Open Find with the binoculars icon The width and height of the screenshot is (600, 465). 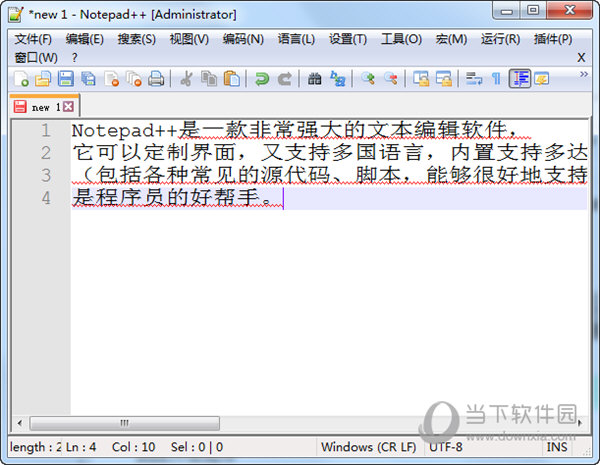(315, 79)
